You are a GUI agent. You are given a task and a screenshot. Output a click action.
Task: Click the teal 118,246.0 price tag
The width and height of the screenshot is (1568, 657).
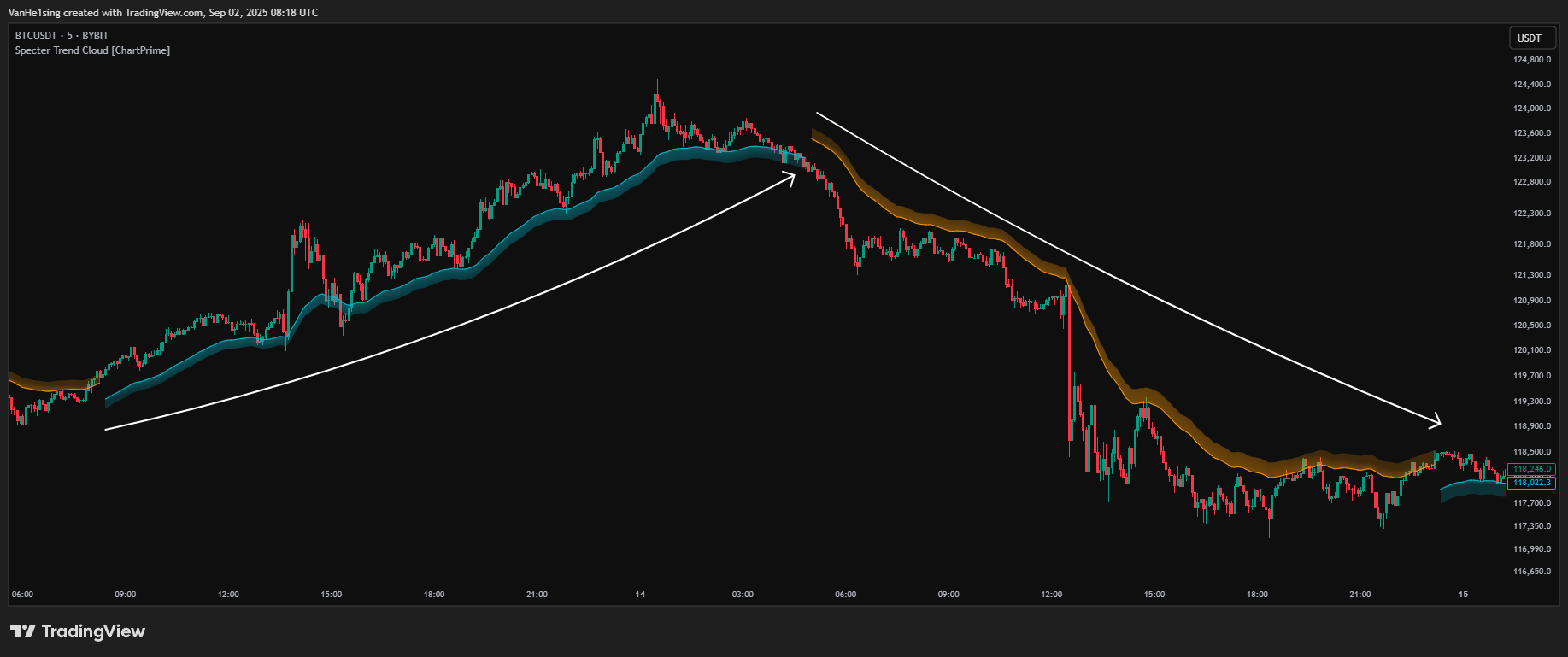click(1531, 469)
